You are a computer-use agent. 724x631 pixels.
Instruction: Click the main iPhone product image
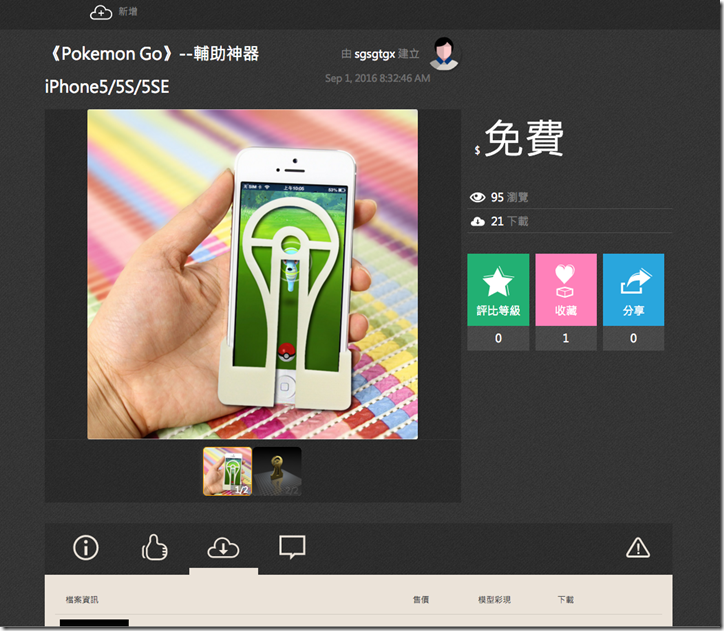[x=253, y=274]
